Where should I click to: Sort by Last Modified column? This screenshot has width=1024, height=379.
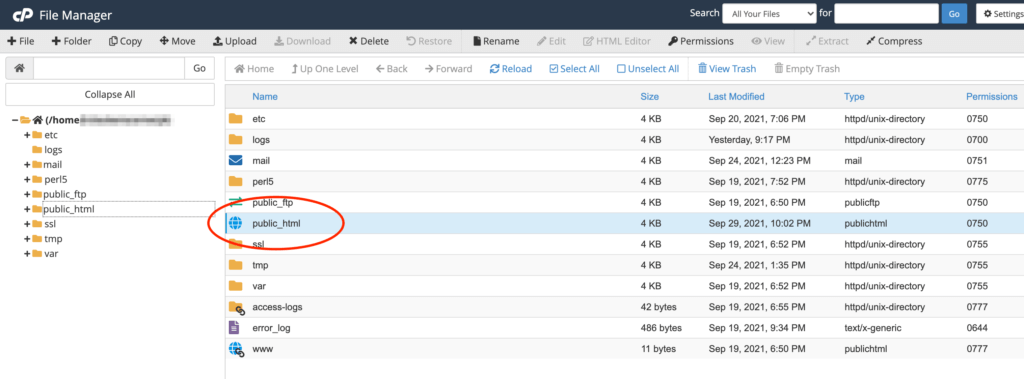tap(736, 97)
